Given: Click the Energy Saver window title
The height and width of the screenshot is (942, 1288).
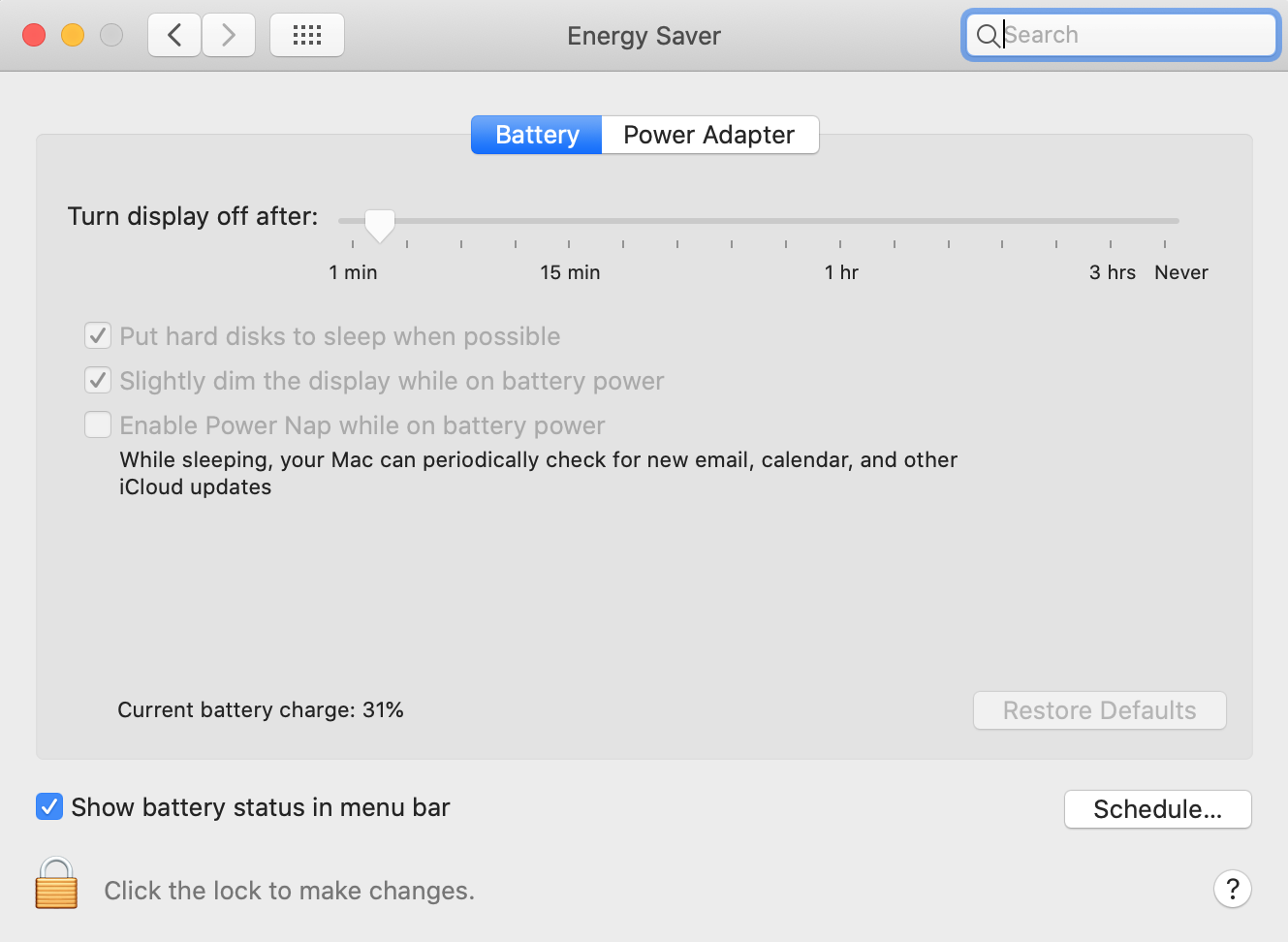Looking at the screenshot, I should pyautogui.click(x=644, y=36).
